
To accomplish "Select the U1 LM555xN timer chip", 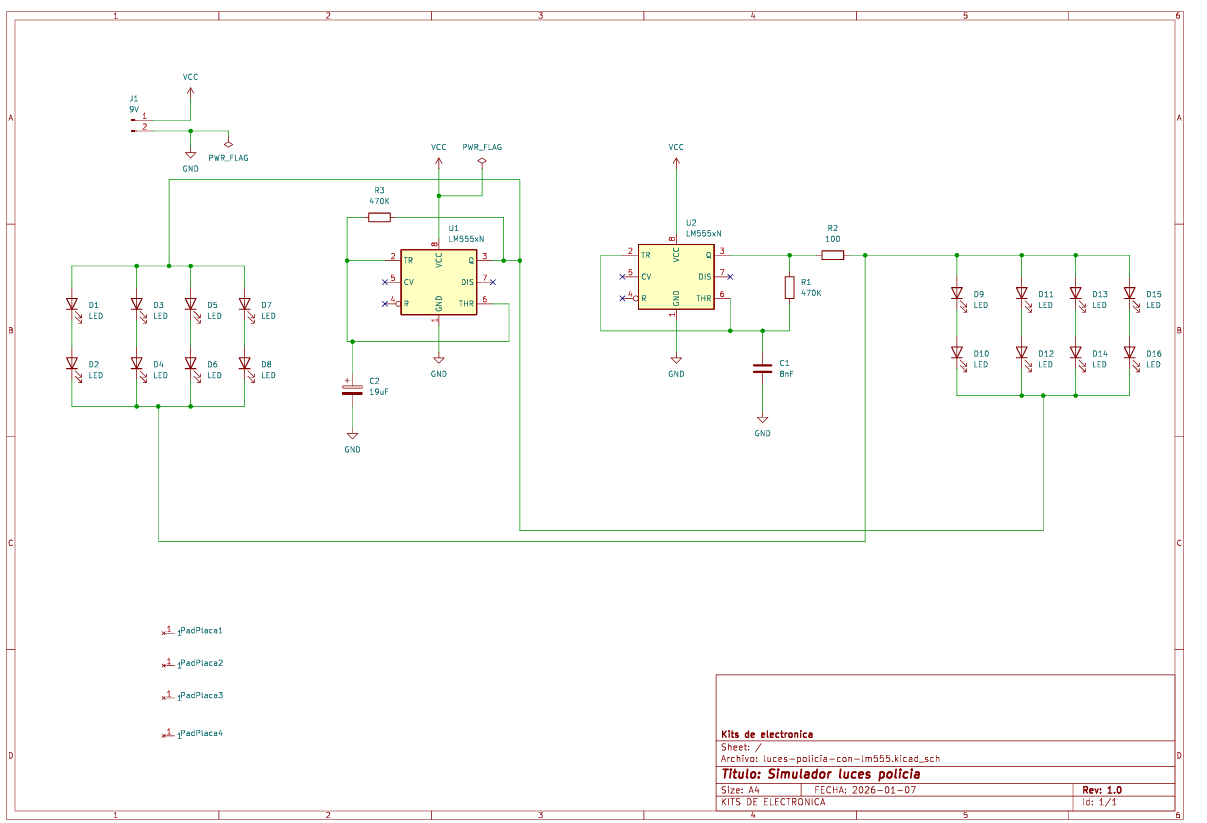I will 438,282.
